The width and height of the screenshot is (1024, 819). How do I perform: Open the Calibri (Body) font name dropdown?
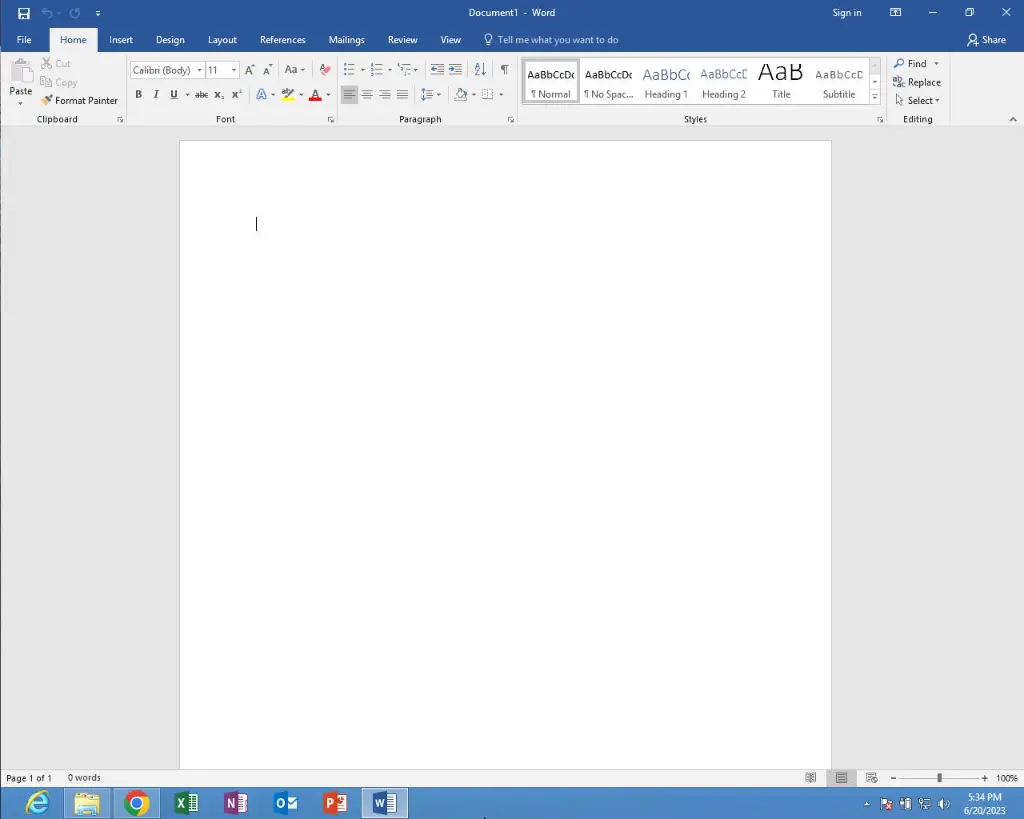click(199, 70)
